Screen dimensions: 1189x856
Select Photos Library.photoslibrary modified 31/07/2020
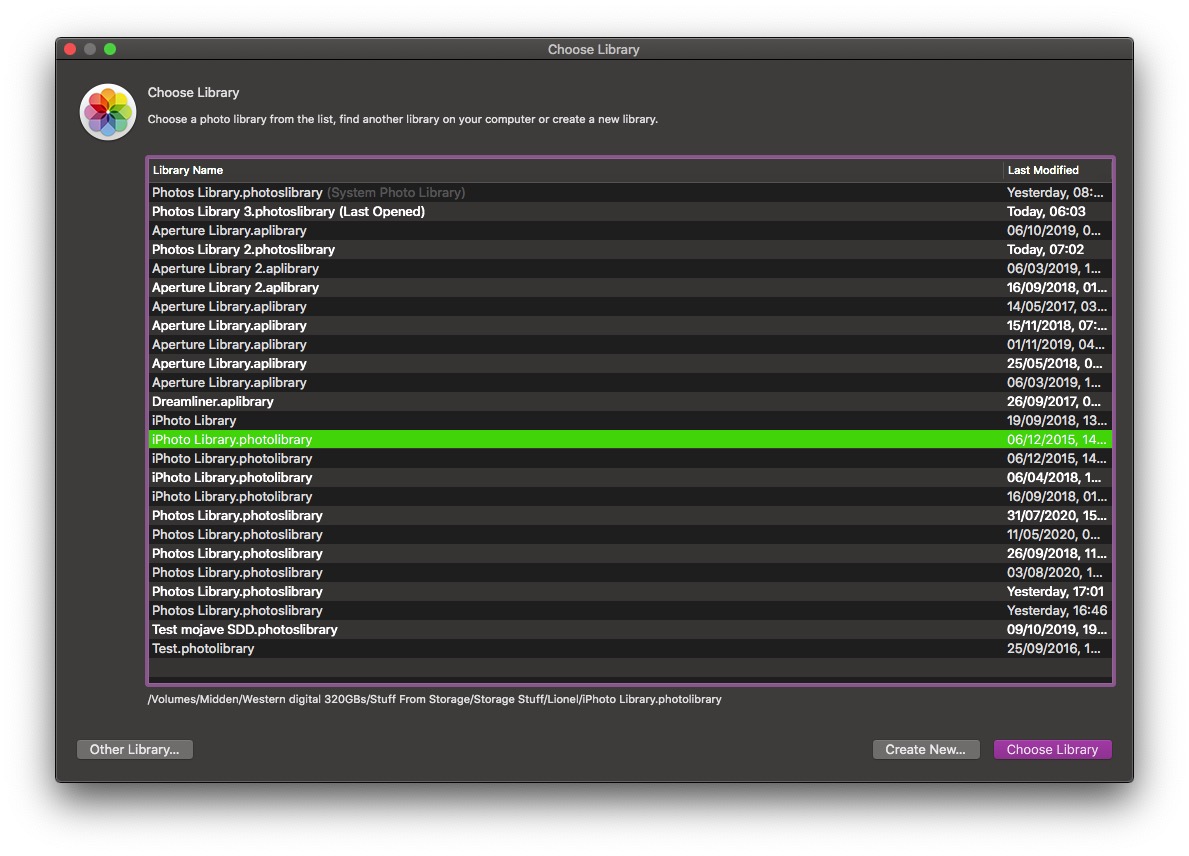630,515
